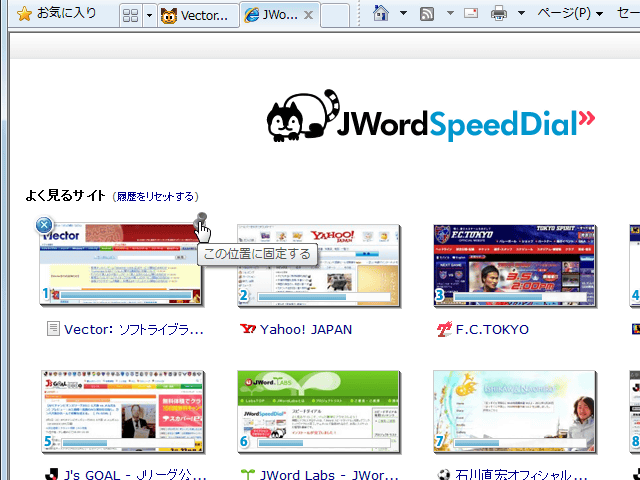Click the JWord SpeedDial logo
640x480 pixels.
(x=431, y=116)
